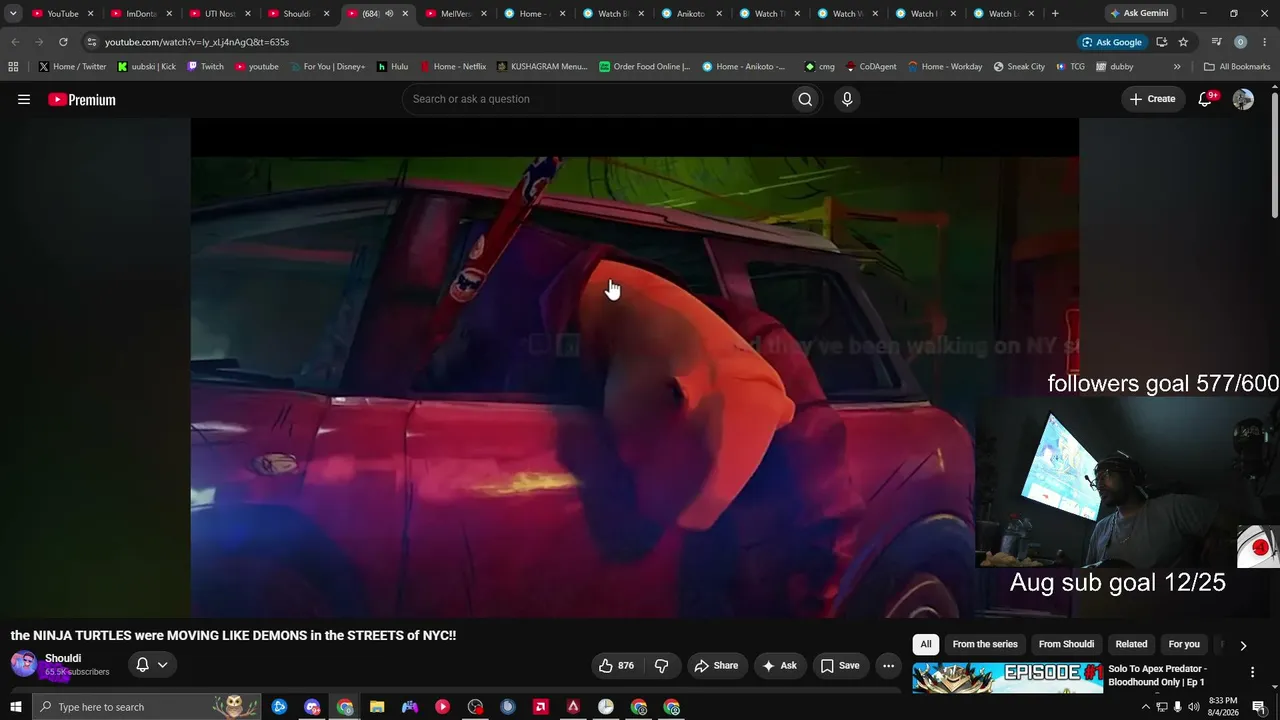This screenshot has width=1280, height=720.
Task: Click the Chrome address bar URL
Action: pyautogui.click(x=197, y=42)
